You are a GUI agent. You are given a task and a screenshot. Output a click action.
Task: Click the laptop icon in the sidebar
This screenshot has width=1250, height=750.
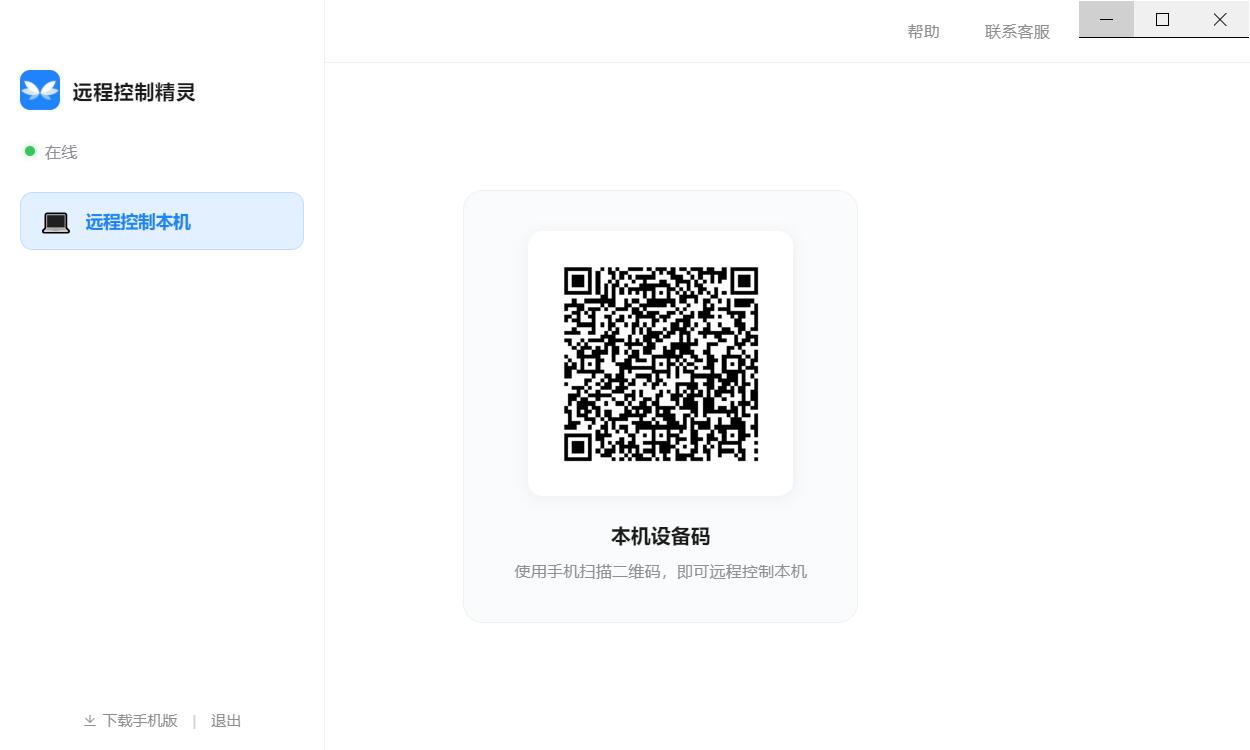pyautogui.click(x=56, y=222)
